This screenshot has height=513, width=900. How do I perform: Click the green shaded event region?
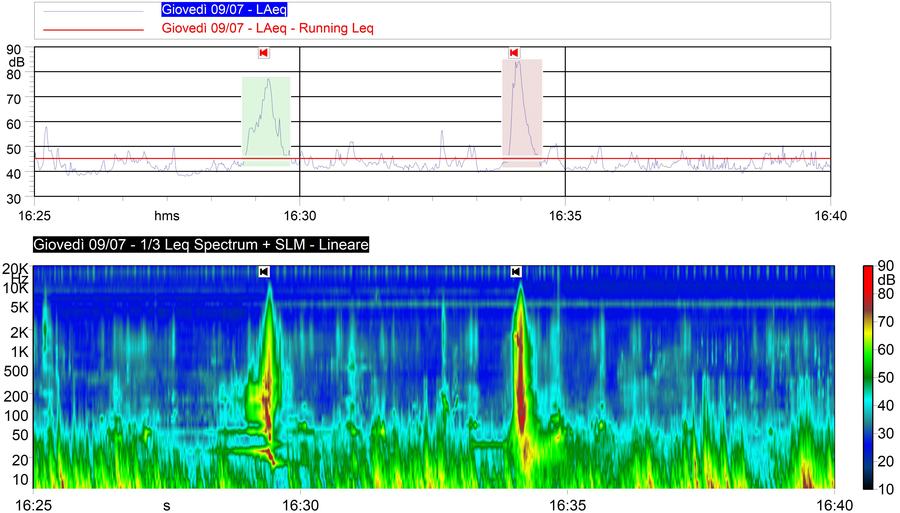point(266,122)
